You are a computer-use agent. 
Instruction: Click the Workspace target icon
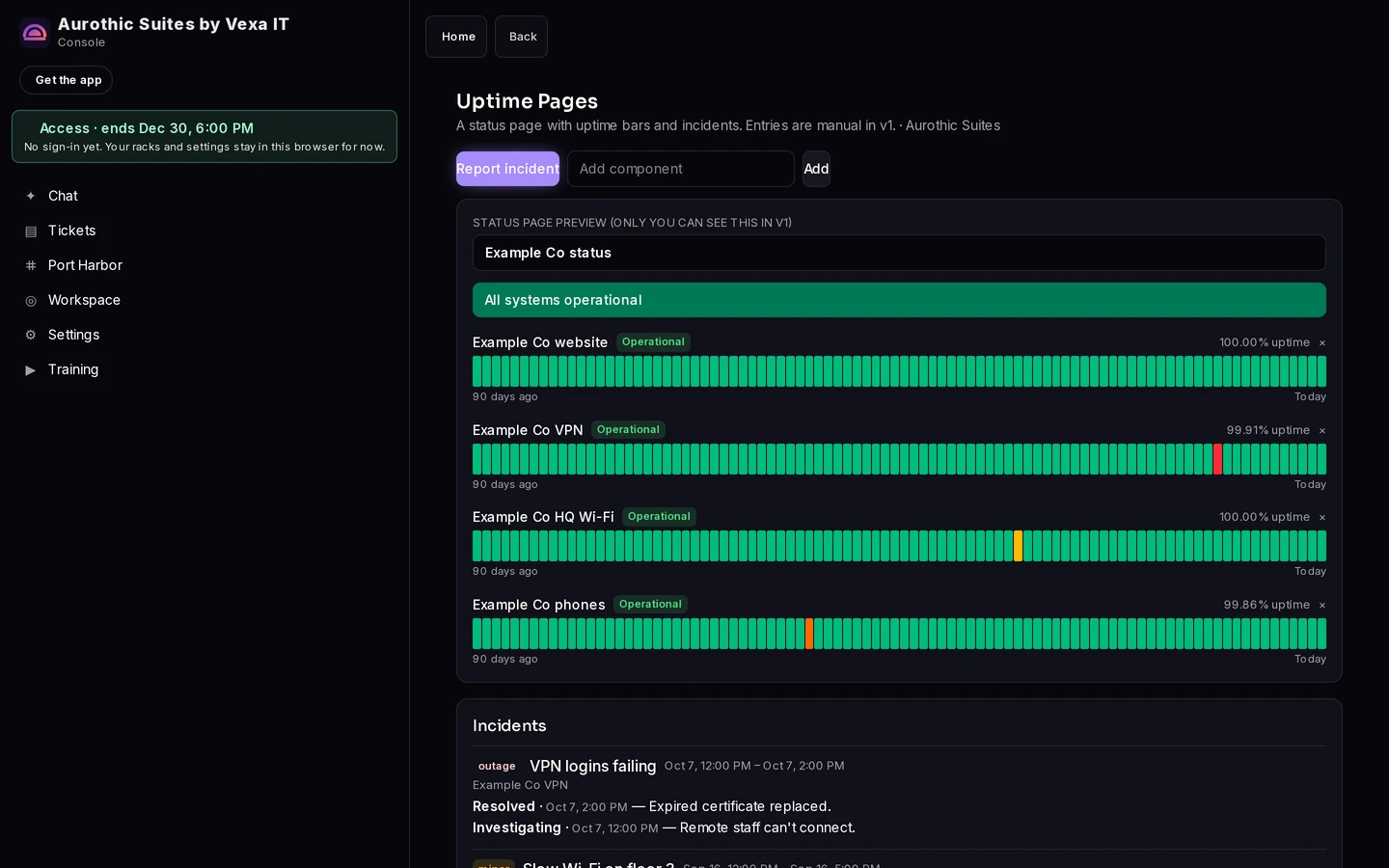point(31,300)
